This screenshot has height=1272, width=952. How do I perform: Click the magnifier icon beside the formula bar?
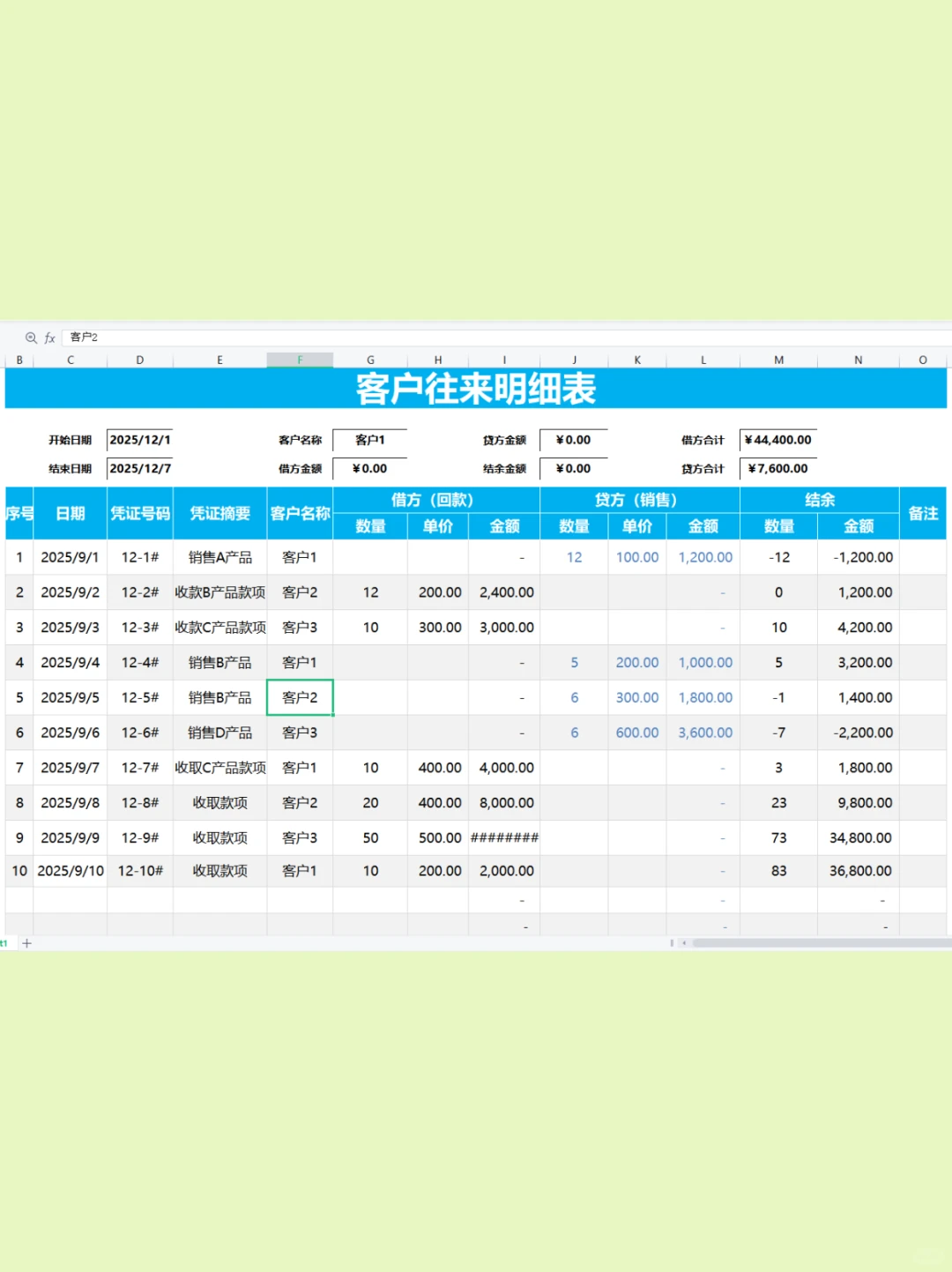(x=31, y=338)
